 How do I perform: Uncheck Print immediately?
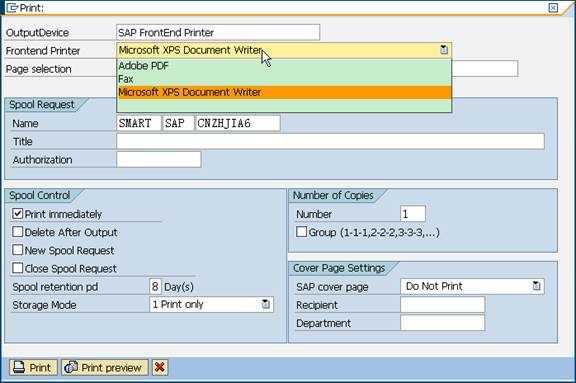[17, 214]
